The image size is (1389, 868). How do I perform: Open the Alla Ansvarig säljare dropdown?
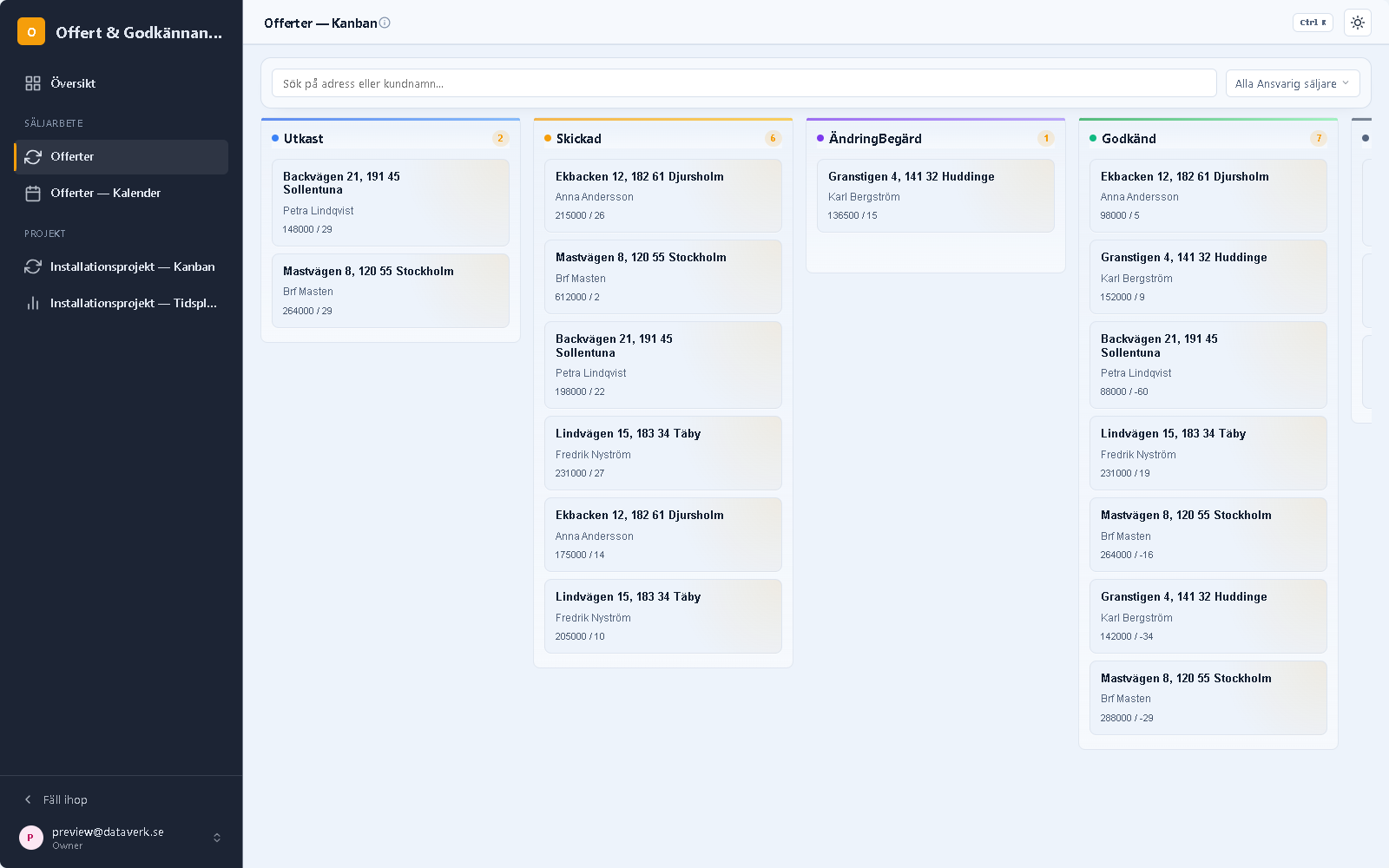tap(1293, 83)
